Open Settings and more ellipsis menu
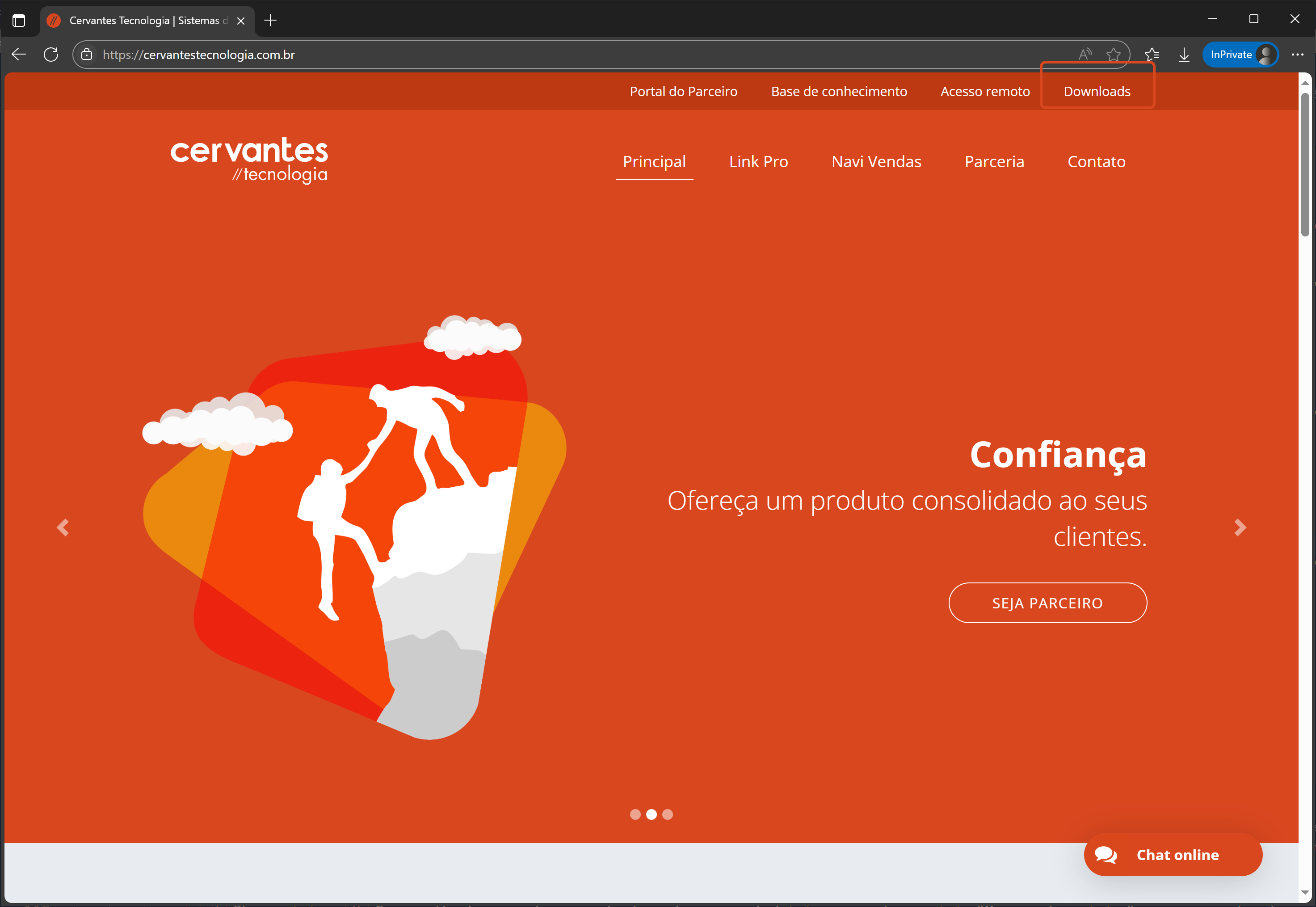 click(1297, 55)
